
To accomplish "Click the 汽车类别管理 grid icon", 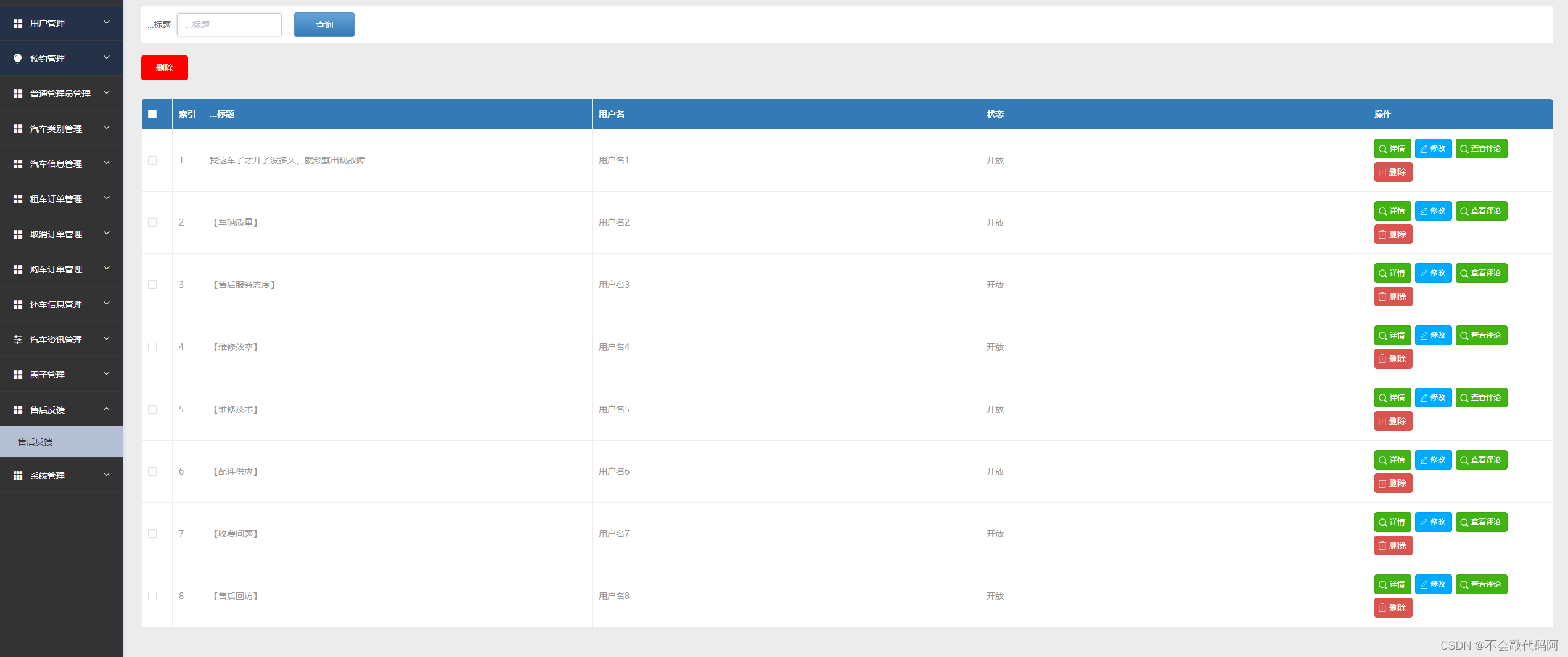I will pyautogui.click(x=18, y=129).
